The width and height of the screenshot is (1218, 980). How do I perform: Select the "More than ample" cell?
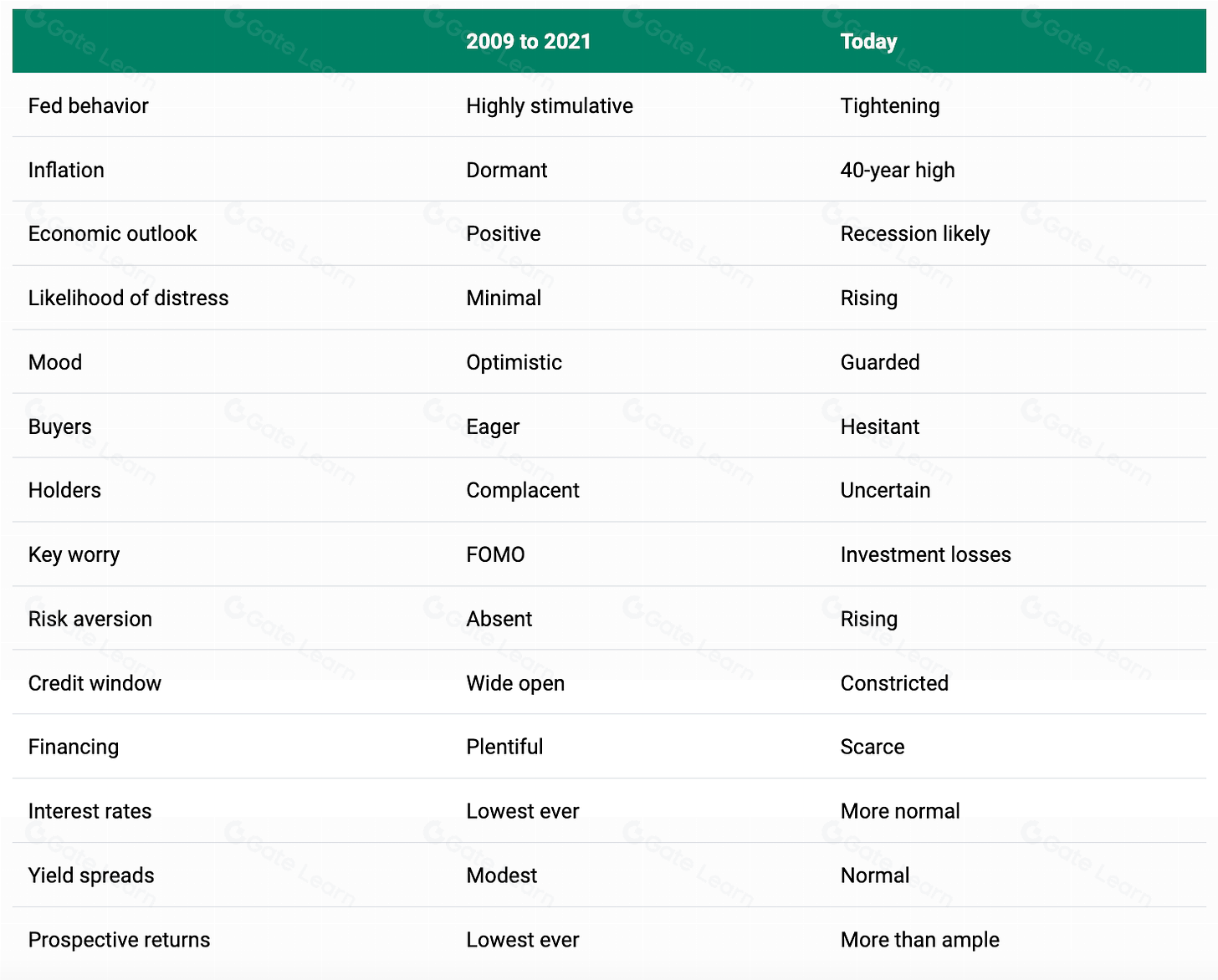tap(919, 941)
